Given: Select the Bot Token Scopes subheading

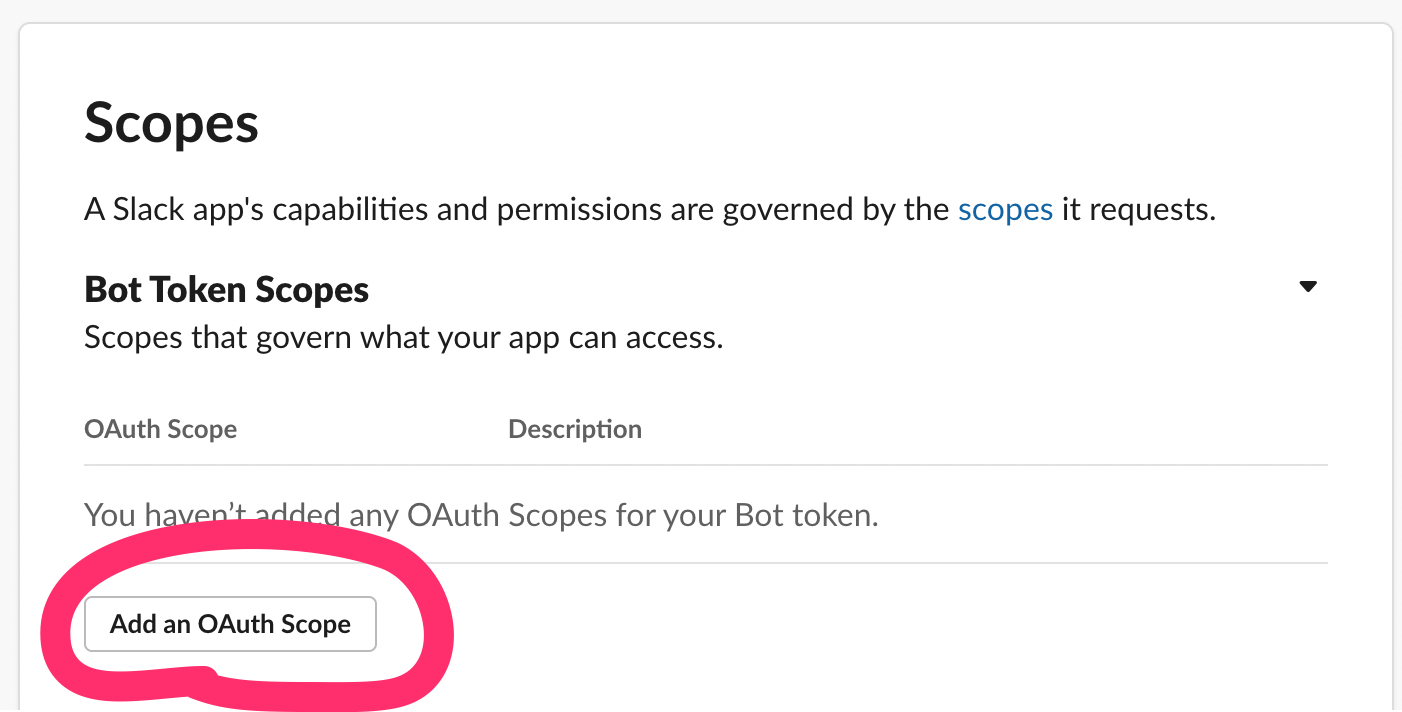Looking at the screenshot, I should pos(227,290).
